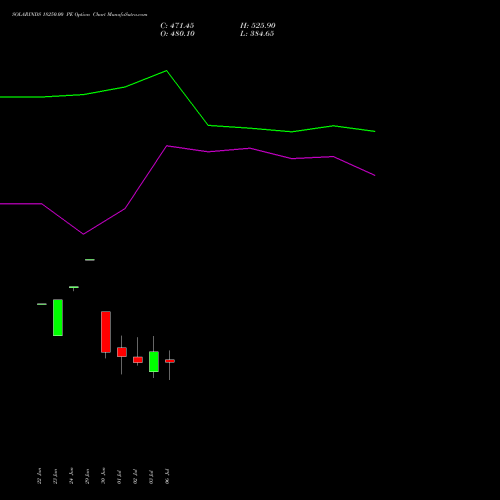500x500 pixels.
Task: Click the flat dash candle for 22 Jun
Action: click(x=42, y=304)
